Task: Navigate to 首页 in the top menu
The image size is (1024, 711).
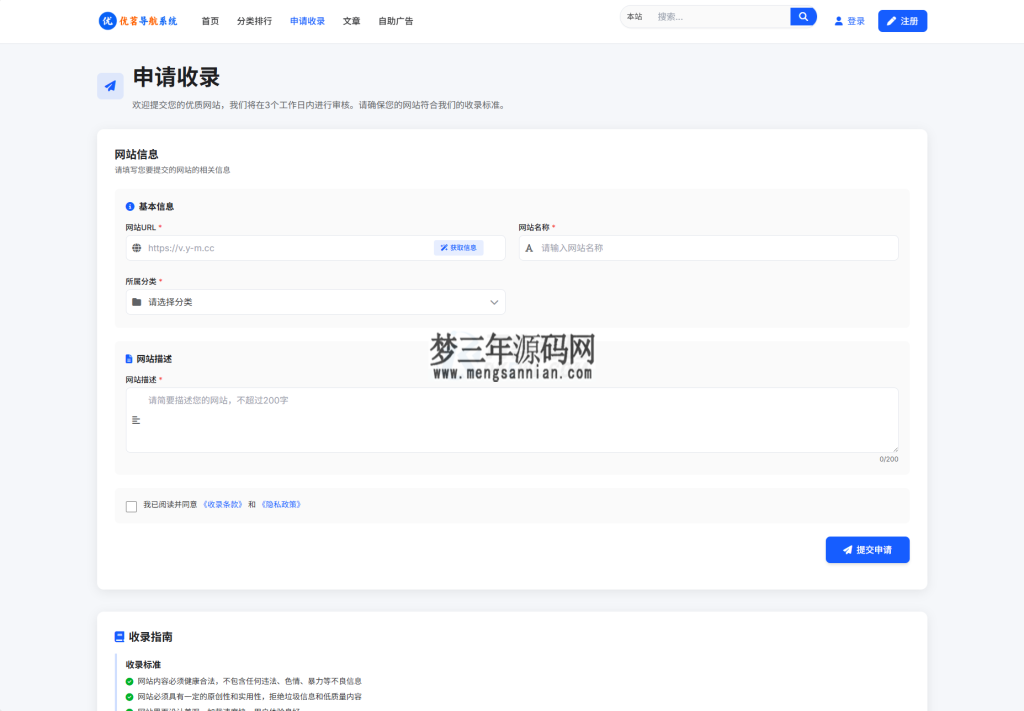Action: (211, 20)
